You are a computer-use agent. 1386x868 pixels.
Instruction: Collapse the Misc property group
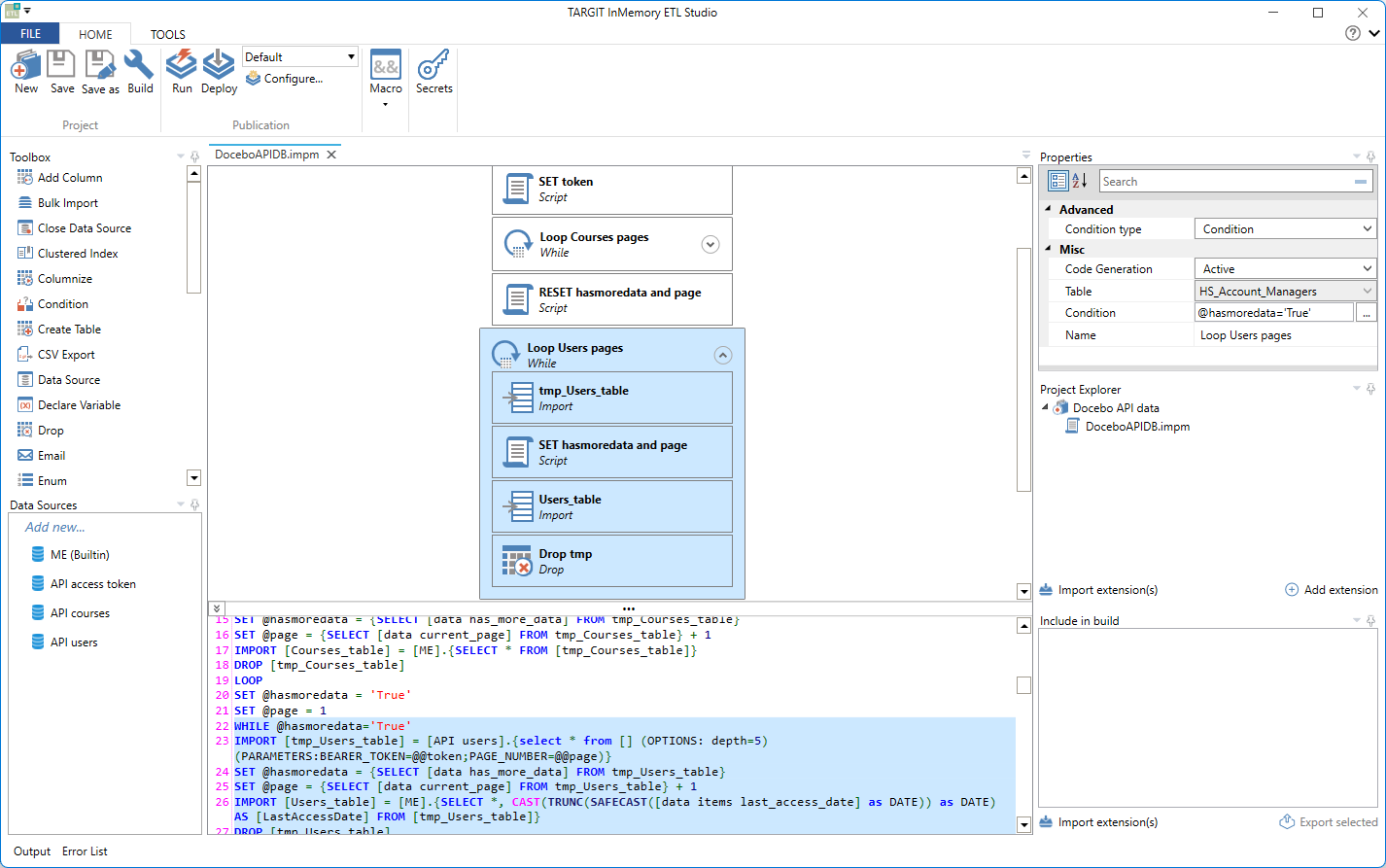pos(1048,249)
